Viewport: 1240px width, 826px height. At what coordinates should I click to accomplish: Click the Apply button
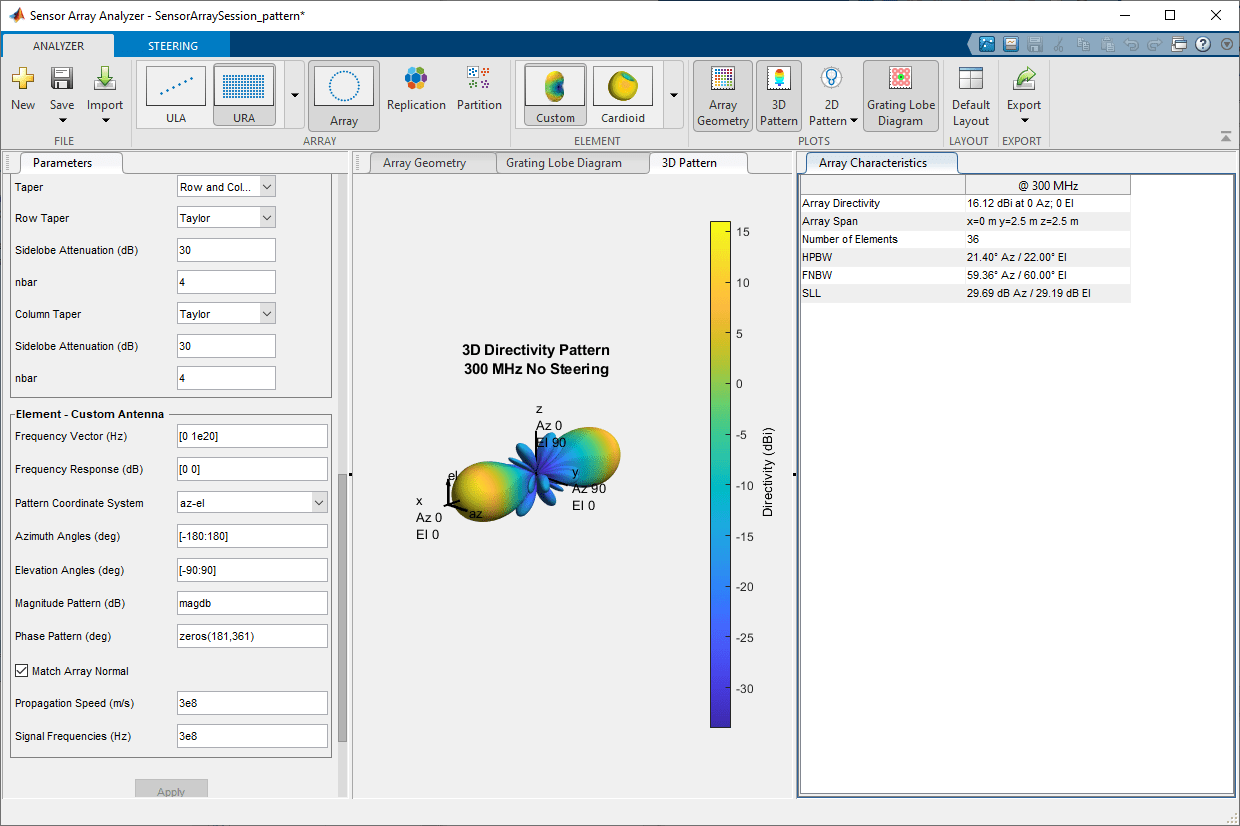click(171, 789)
